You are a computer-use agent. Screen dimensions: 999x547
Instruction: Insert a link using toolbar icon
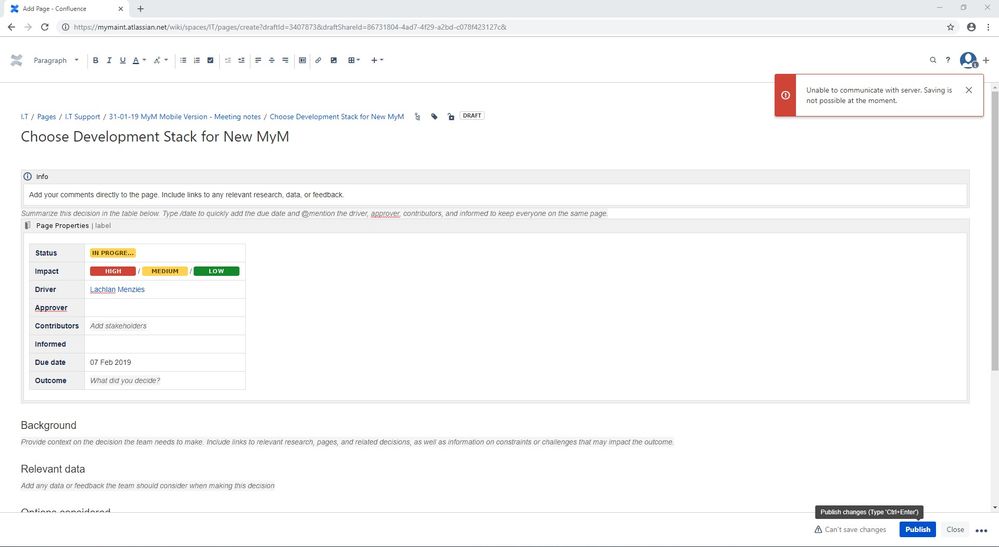318,60
